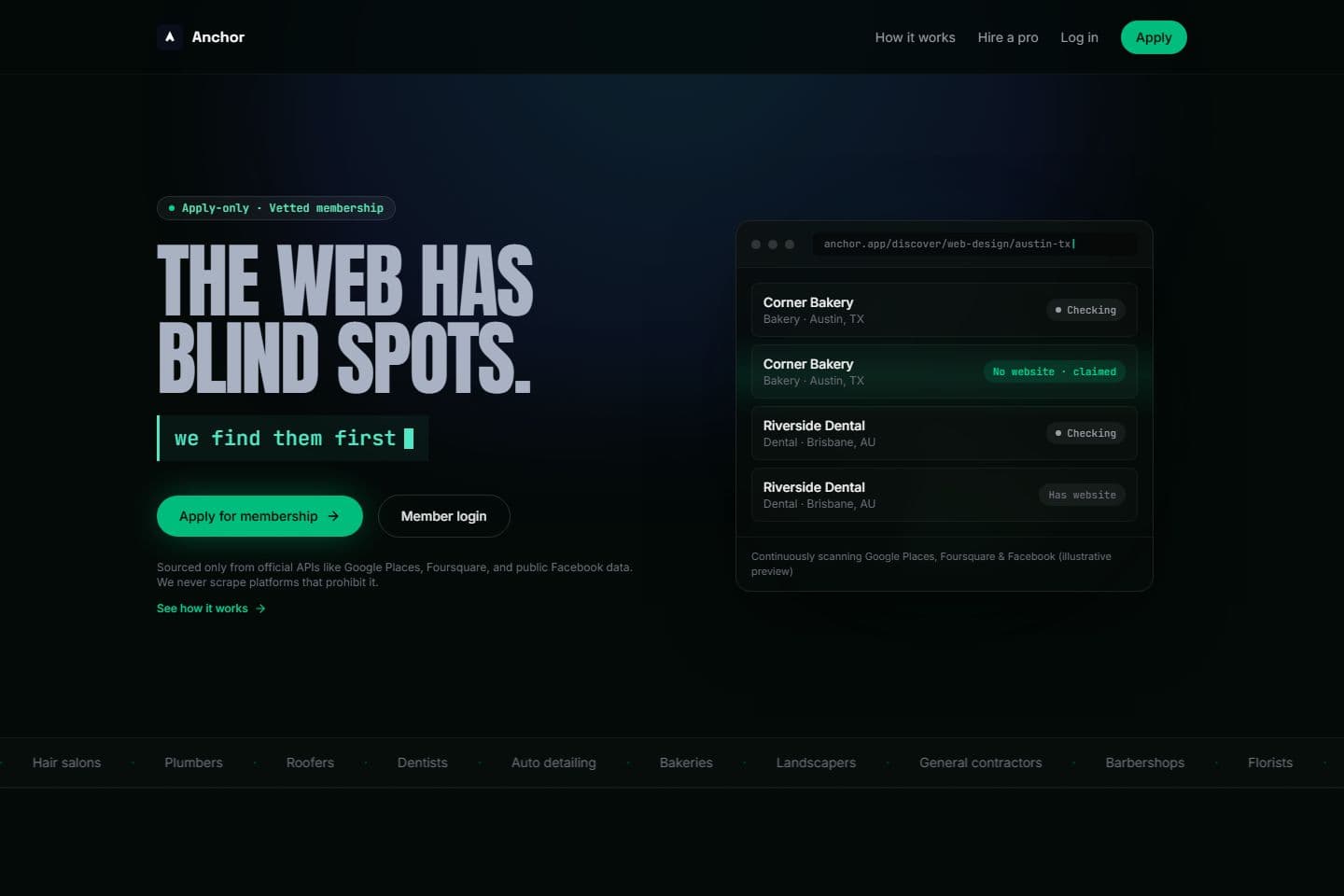Image resolution: width=1344 pixels, height=896 pixels.
Task: Click the Anchor logo icon
Action: point(170,37)
